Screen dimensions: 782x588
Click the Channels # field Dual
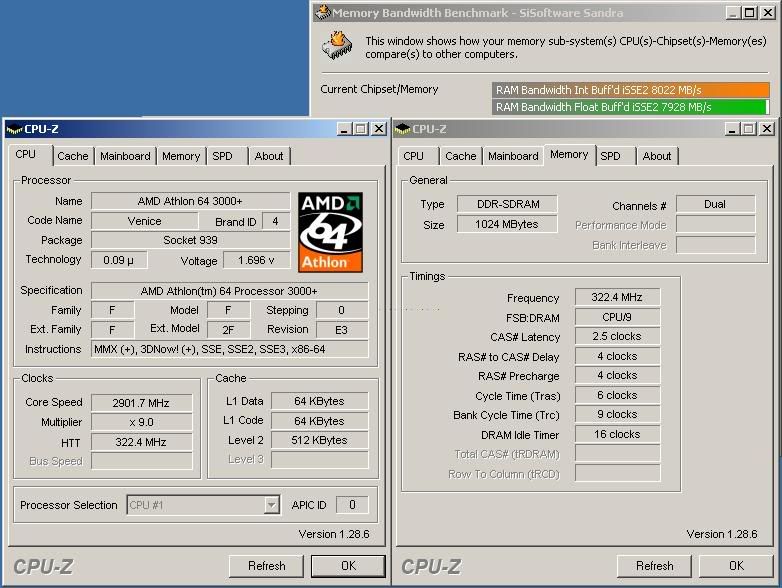pos(715,204)
